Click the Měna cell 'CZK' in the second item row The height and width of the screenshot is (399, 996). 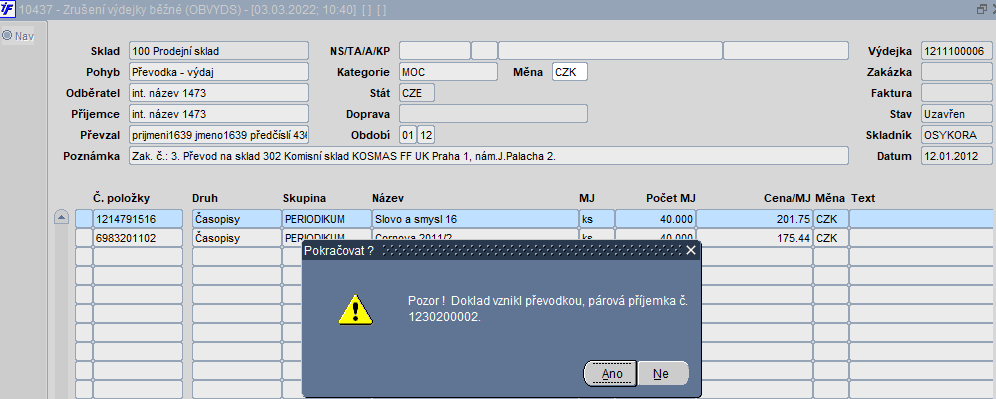tap(830, 238)
